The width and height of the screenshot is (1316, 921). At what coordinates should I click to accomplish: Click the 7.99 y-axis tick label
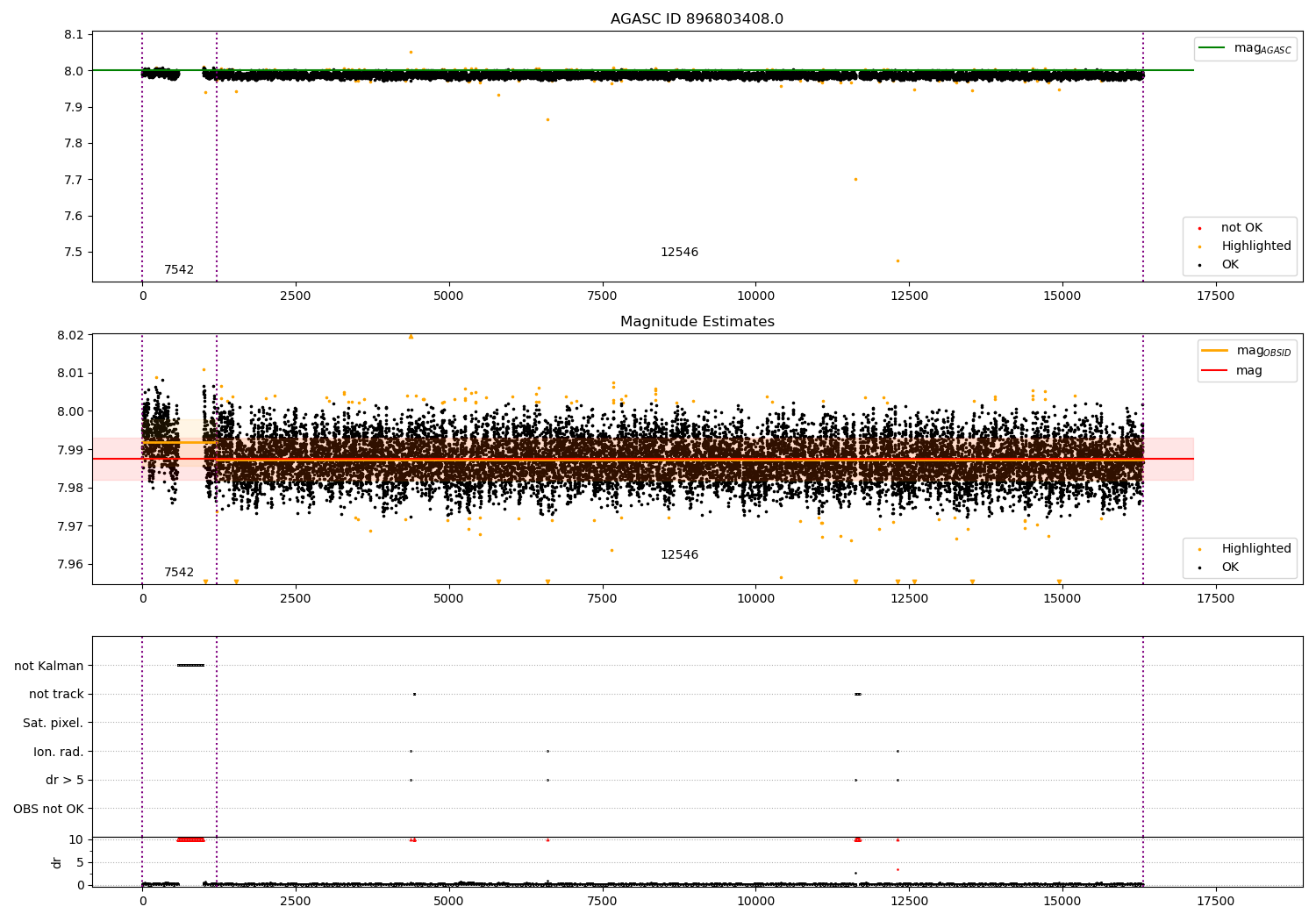click(x=70, y=450)
